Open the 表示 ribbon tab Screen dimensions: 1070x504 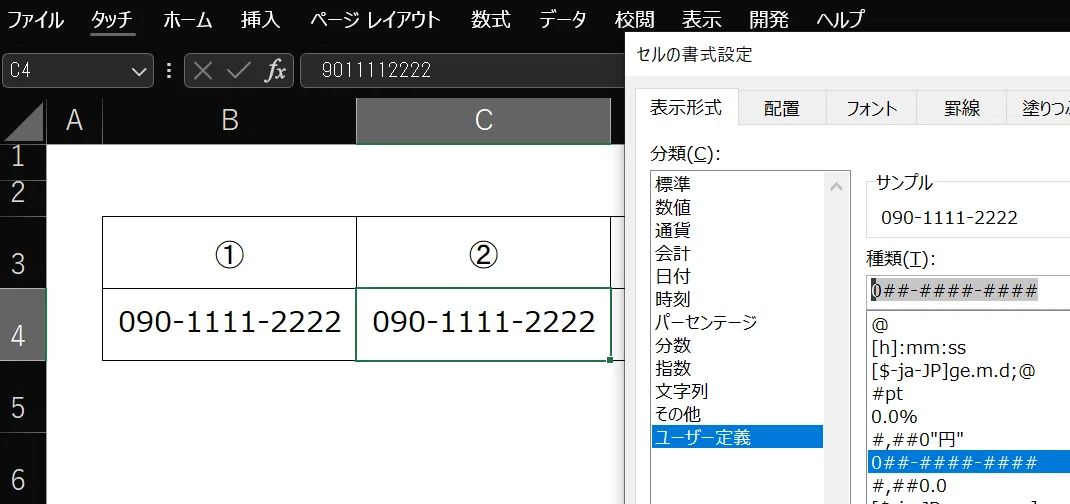tap(702, 19)
